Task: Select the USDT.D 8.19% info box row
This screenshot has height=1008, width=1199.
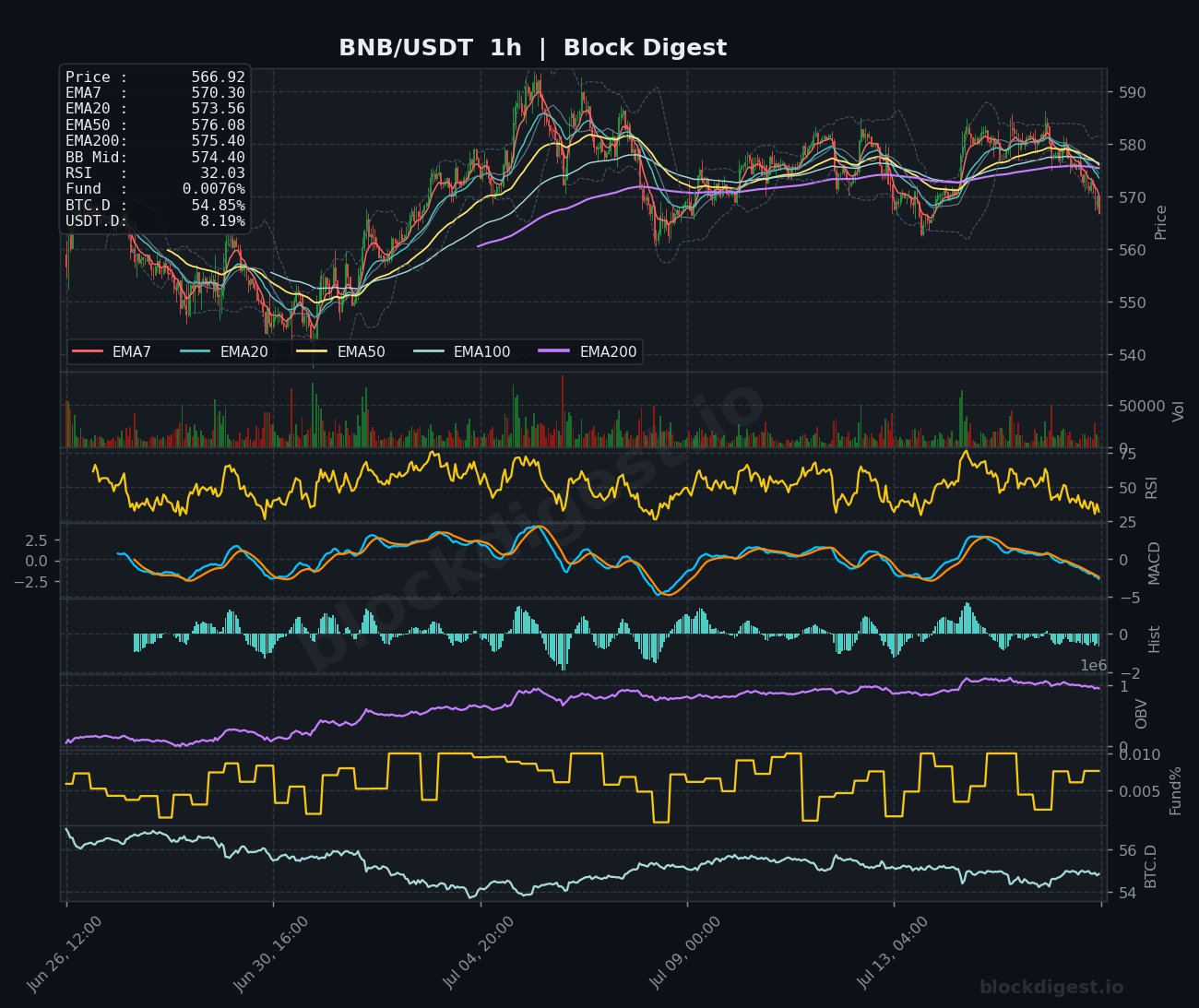Action: 155,221
